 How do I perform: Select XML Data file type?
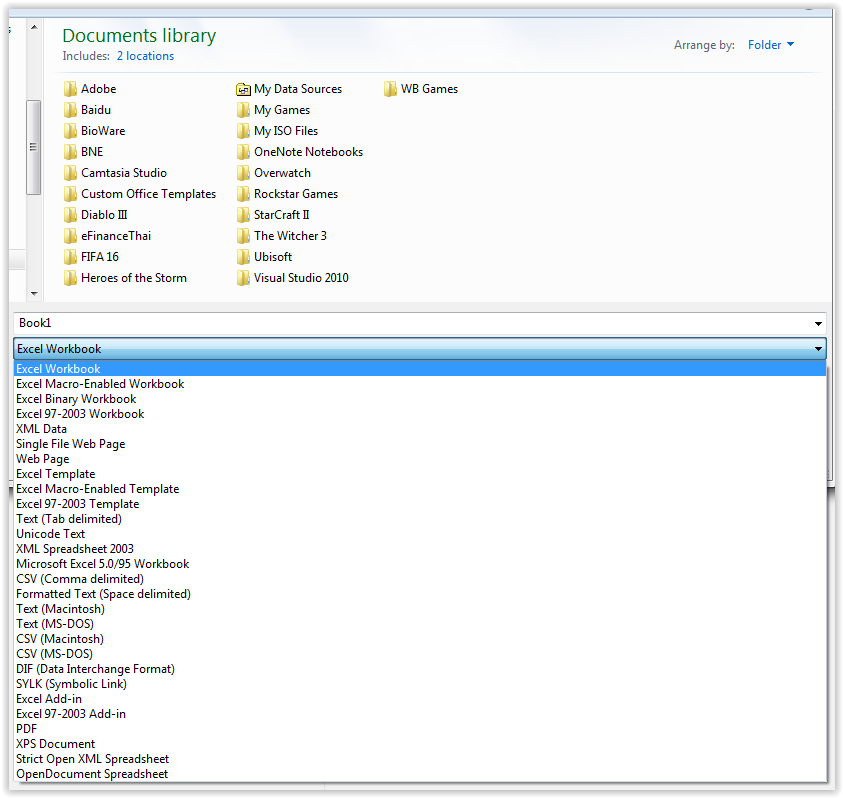point(419,429)
